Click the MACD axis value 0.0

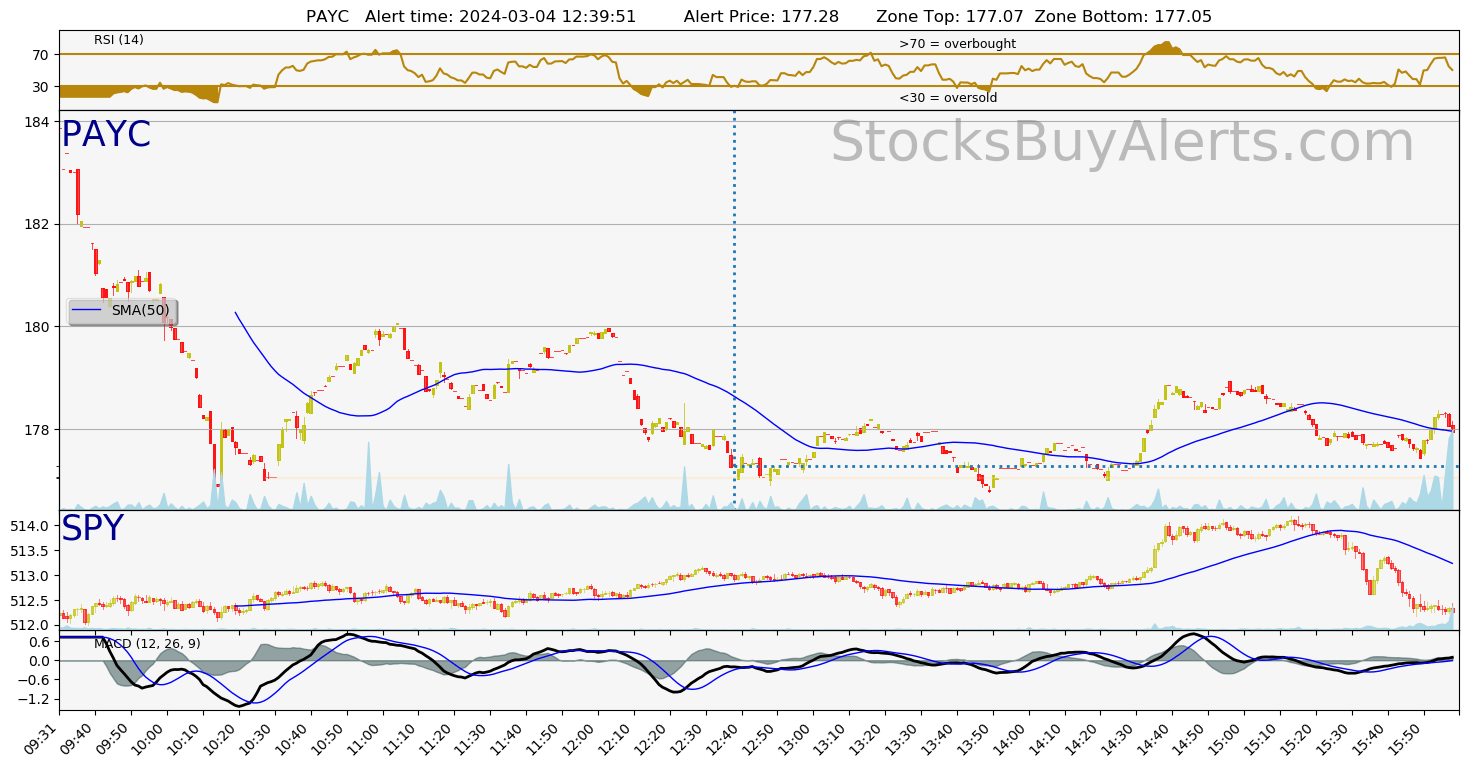click(39, 661)
